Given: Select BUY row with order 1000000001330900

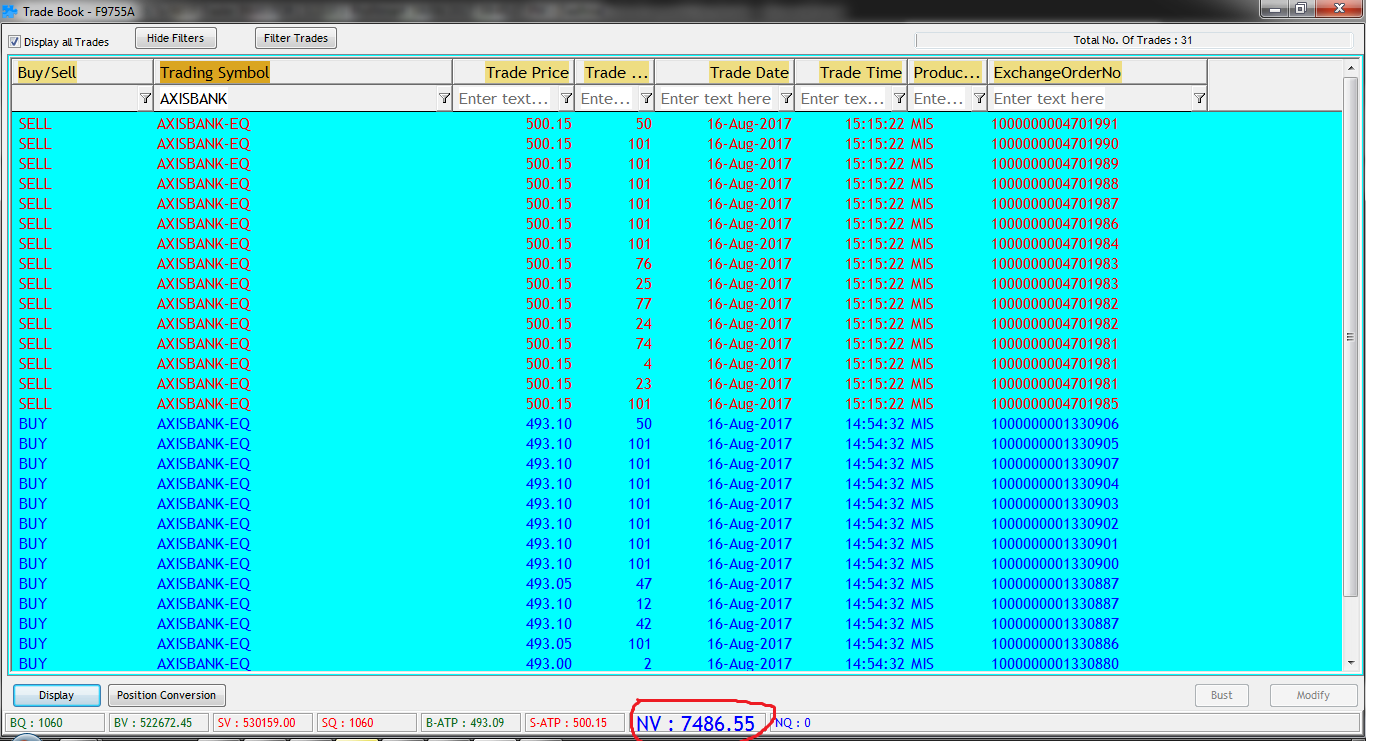Looking at the screenshot, I should [676, 564].
